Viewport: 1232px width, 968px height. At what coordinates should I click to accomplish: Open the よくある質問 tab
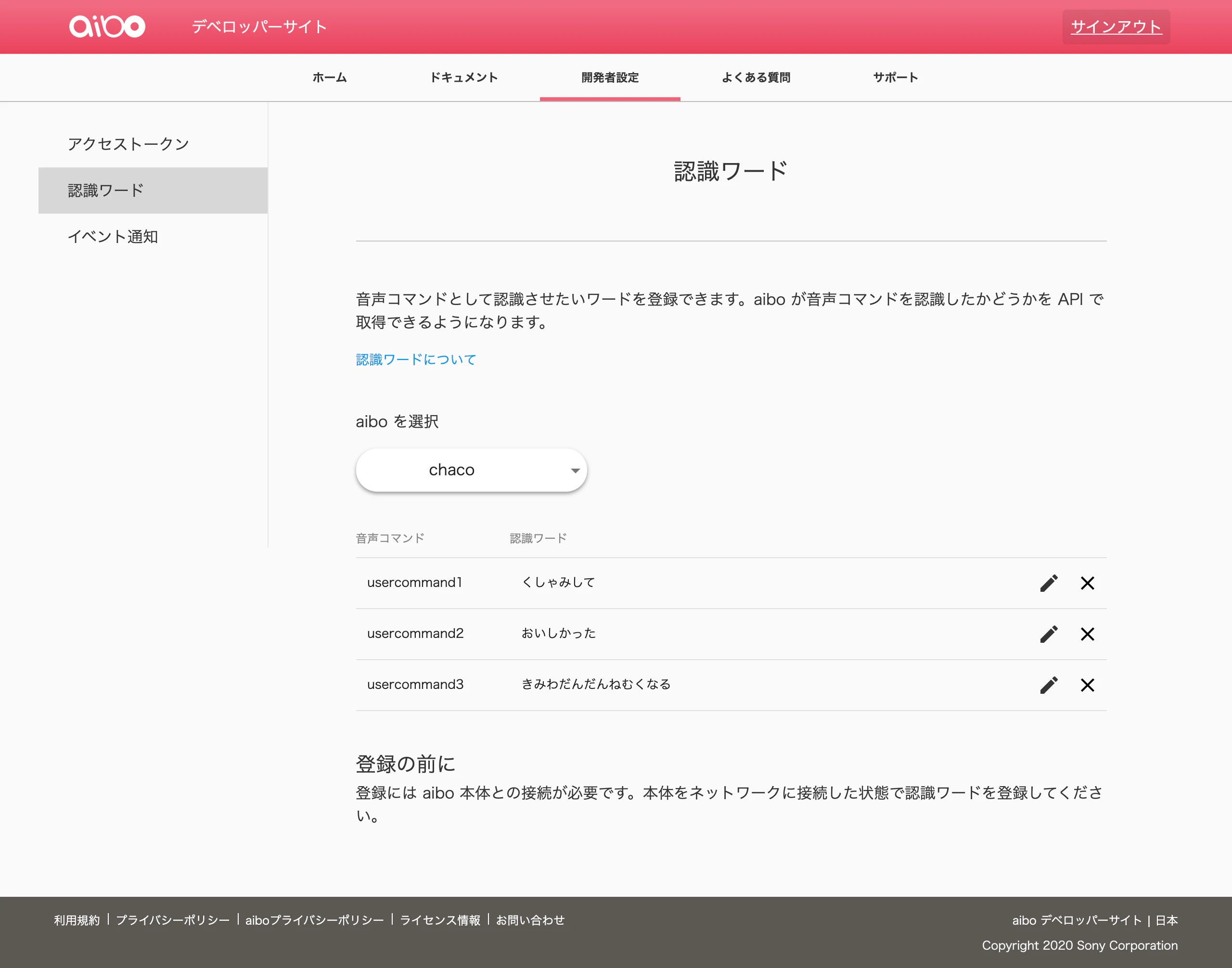[756, 77]
